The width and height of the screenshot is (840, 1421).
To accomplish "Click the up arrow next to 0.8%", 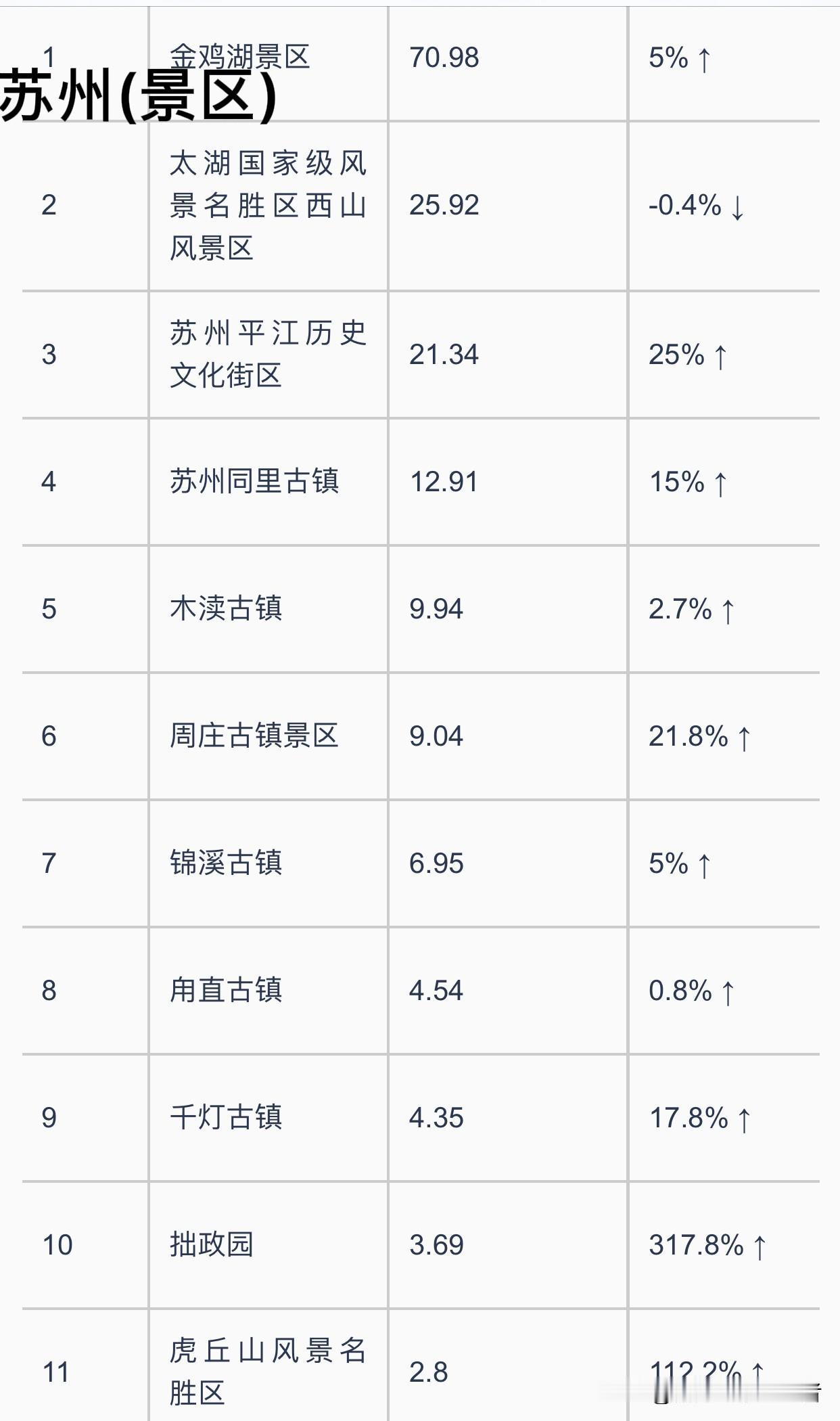I will [x=727, y=992].
